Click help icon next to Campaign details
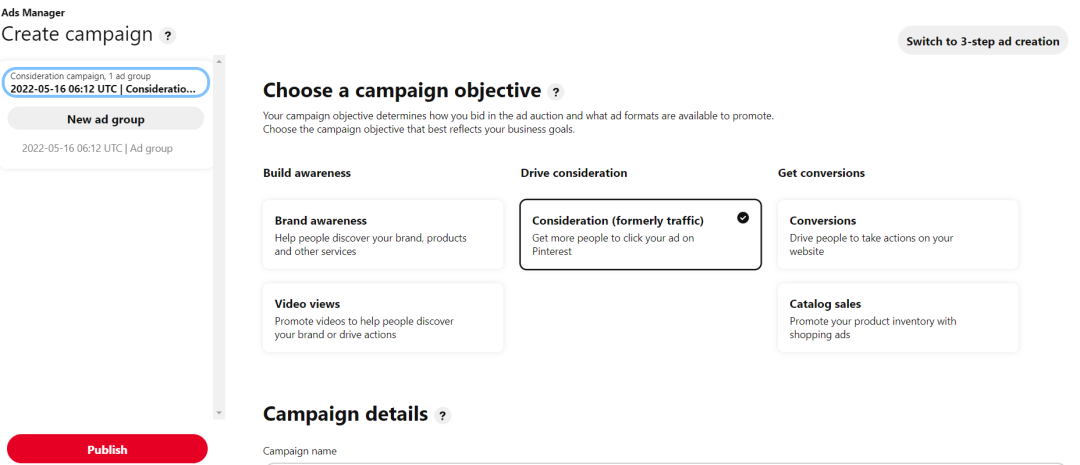 click(443, 415)
